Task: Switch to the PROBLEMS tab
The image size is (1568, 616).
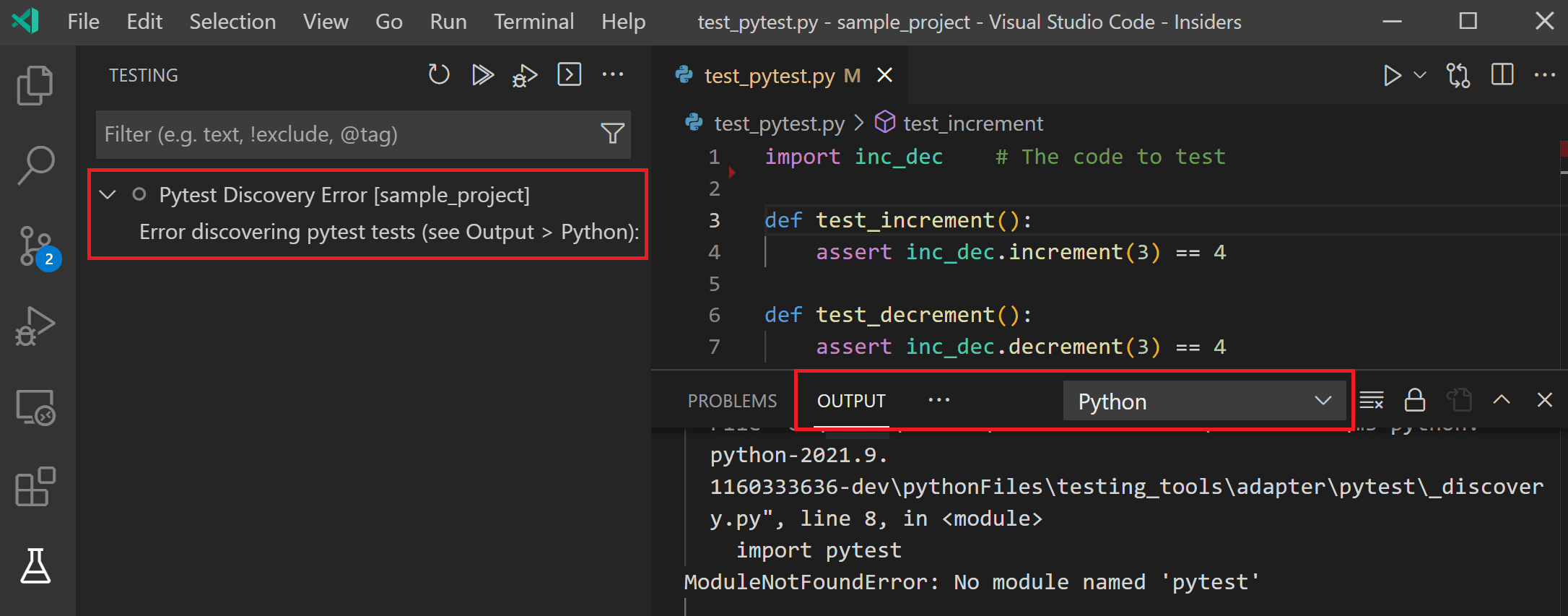Action: click(x=732, y=401)
